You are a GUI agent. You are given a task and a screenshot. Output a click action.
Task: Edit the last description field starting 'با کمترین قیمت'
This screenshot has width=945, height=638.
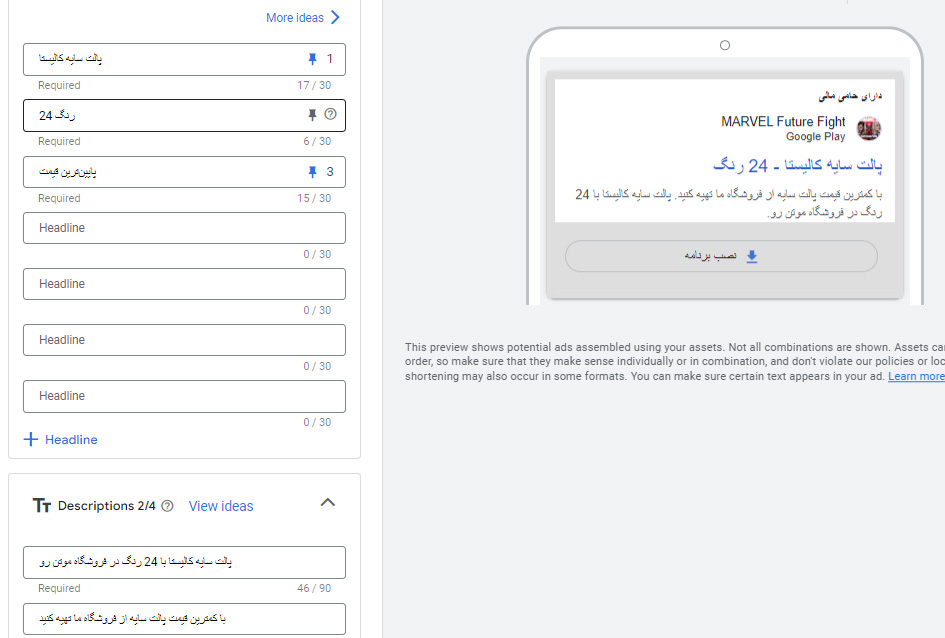(184, 619)
